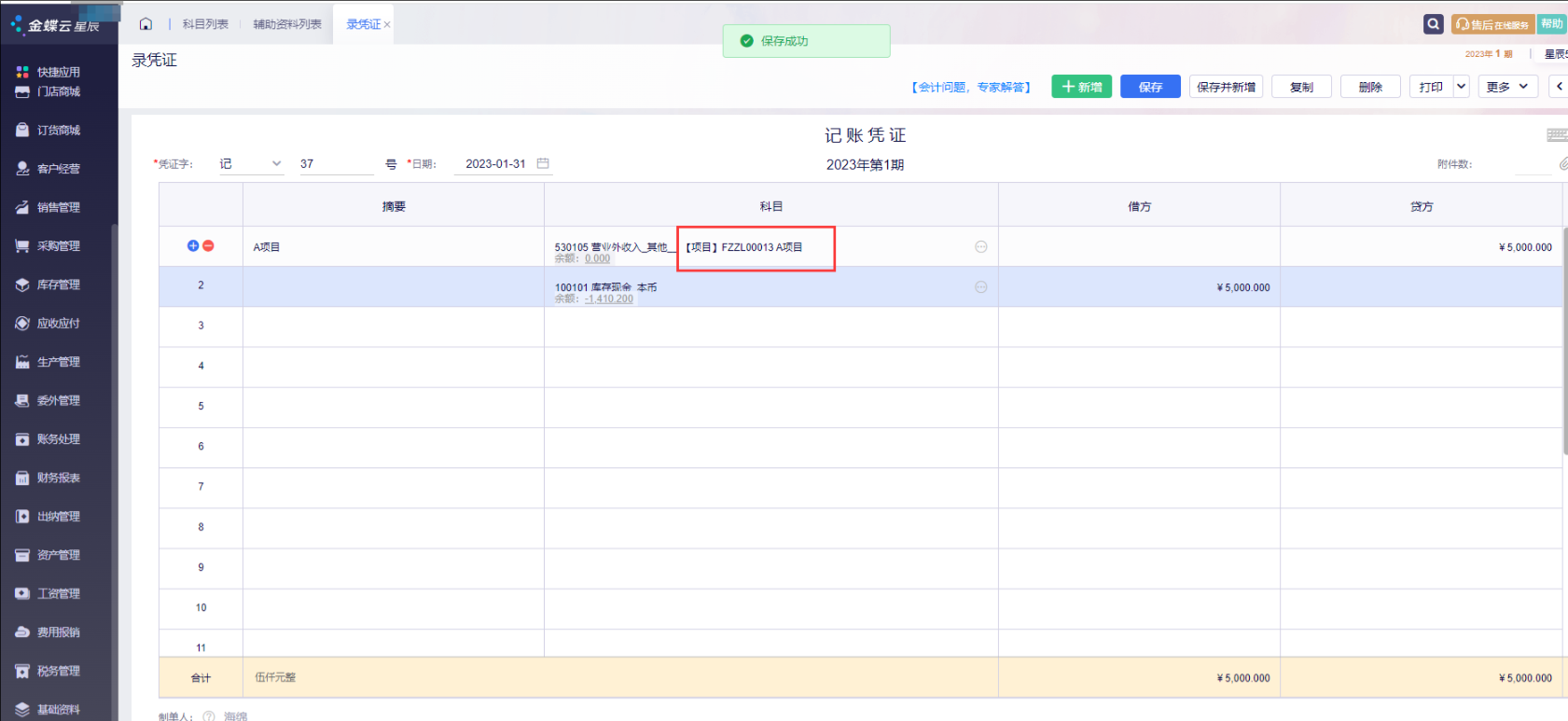Click circle icon in 530105 subject row
Image resolution: width=1568 pixels, height=721 pixels.
pyautogui.click(x=980, y=247)
